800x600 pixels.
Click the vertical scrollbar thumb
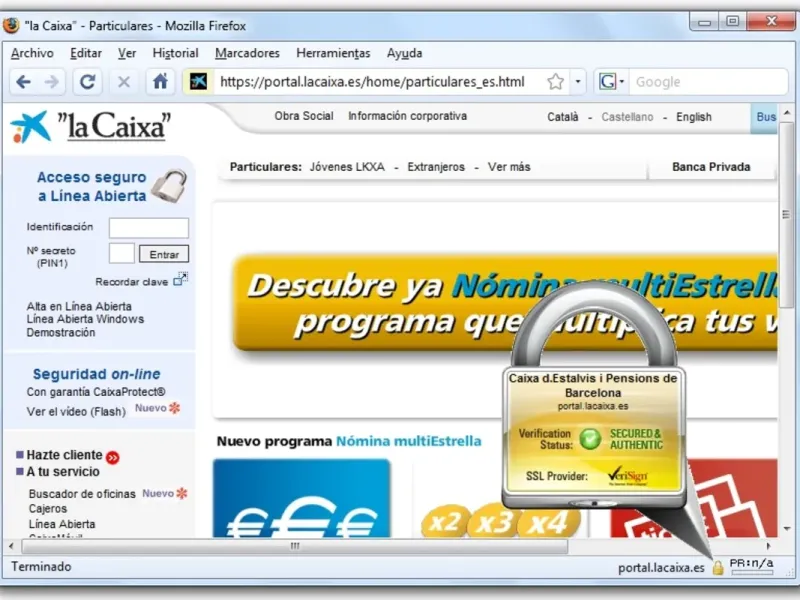pos(786,214)
